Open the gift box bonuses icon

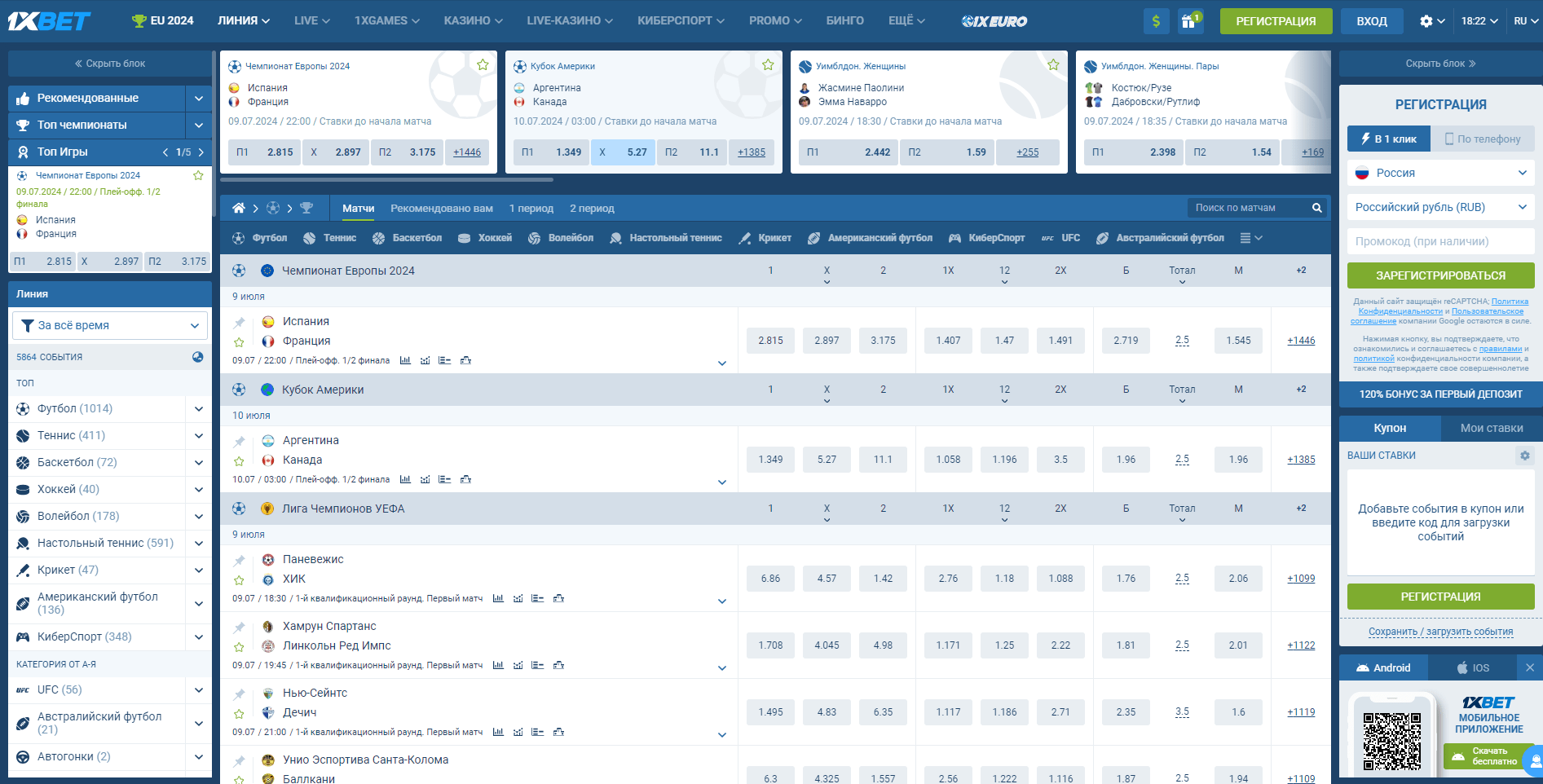pyautogui.click(x=1189, y=21)
